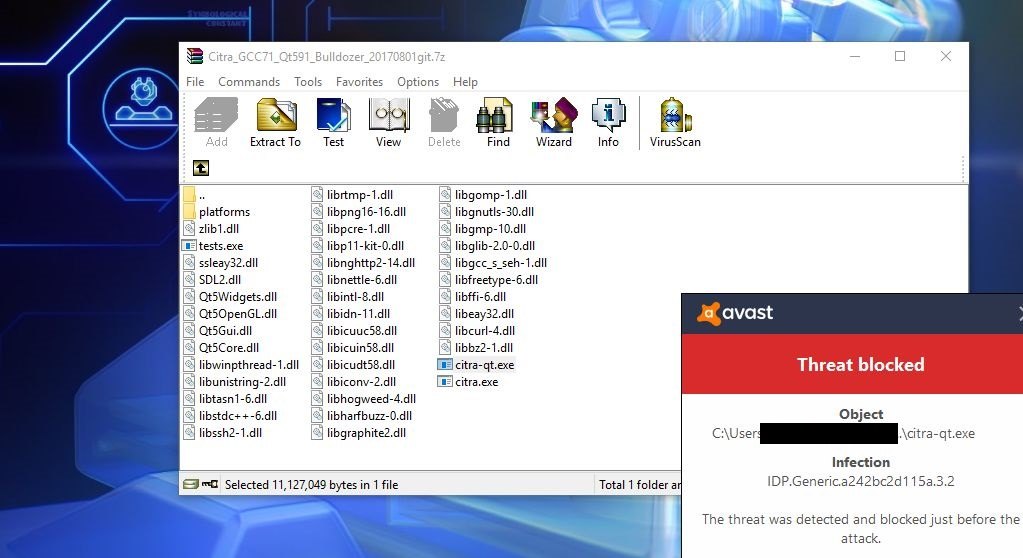Screen dimensions: 1023x558
Task: Click the Add toolbar icon
Action: pos(217,116)
